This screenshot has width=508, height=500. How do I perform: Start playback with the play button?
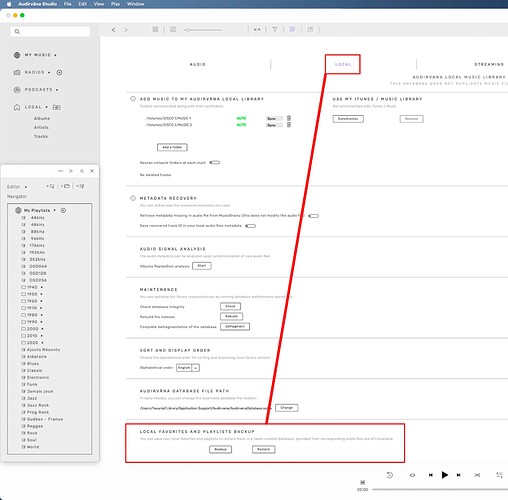click(445, 475)
